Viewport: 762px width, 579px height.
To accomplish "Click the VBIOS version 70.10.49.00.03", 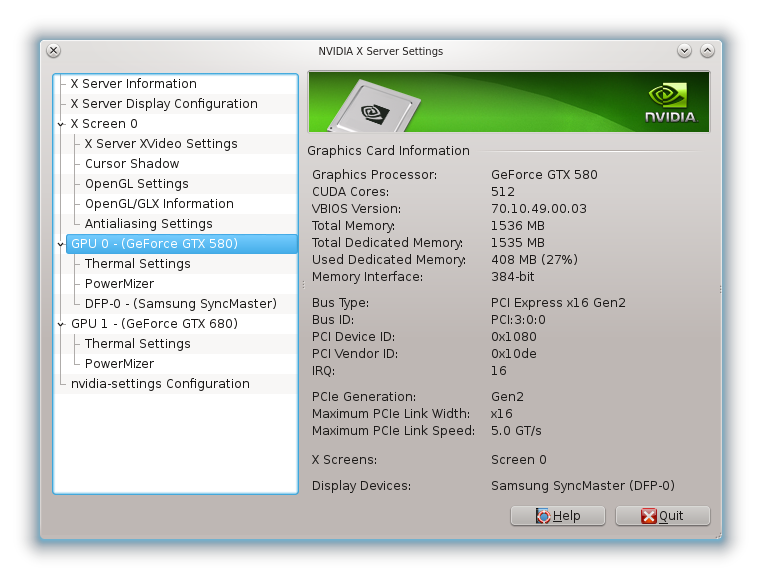I will click(x=539, y=209).
